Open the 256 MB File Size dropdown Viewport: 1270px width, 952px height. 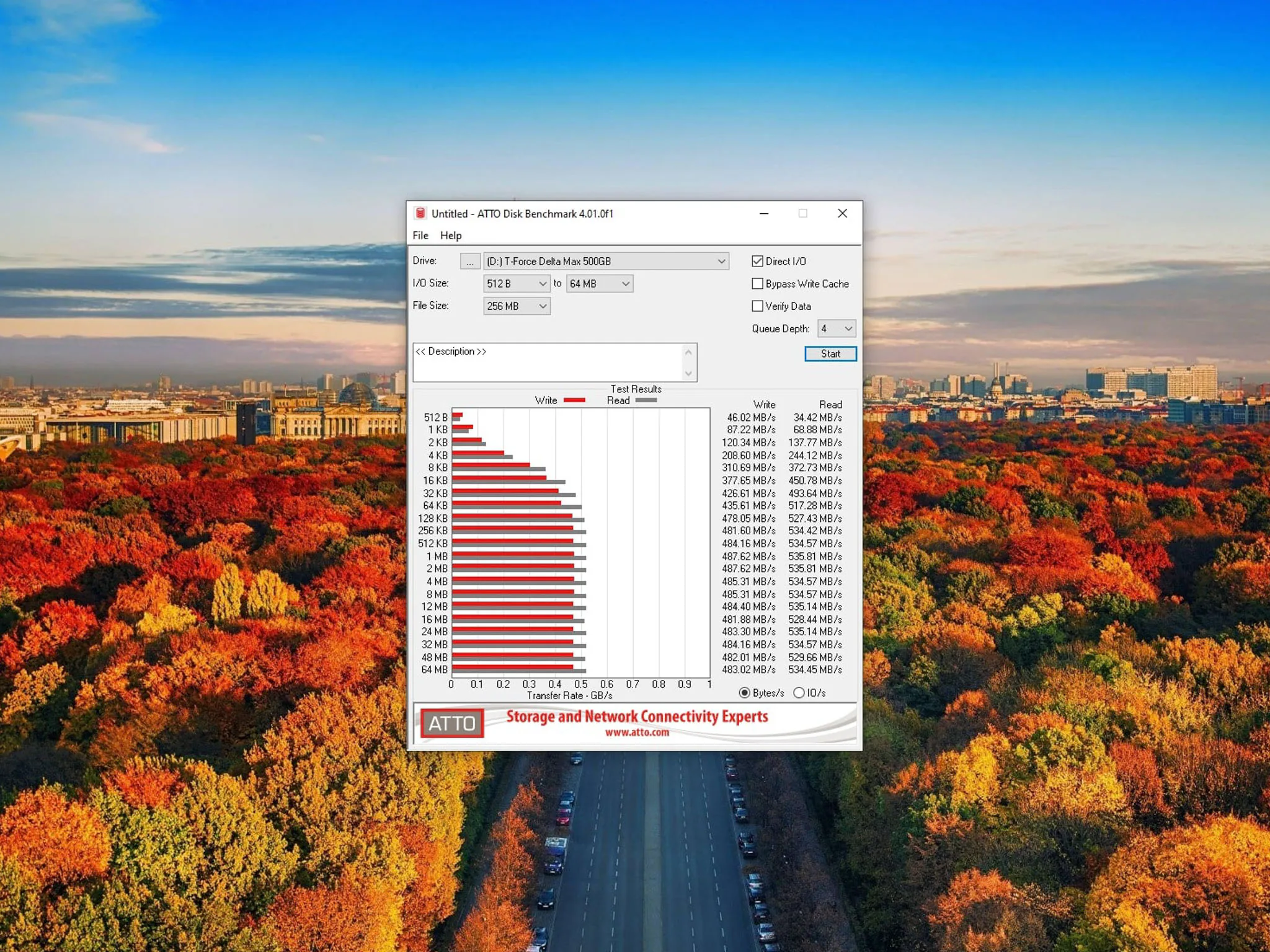pos(517,306)
